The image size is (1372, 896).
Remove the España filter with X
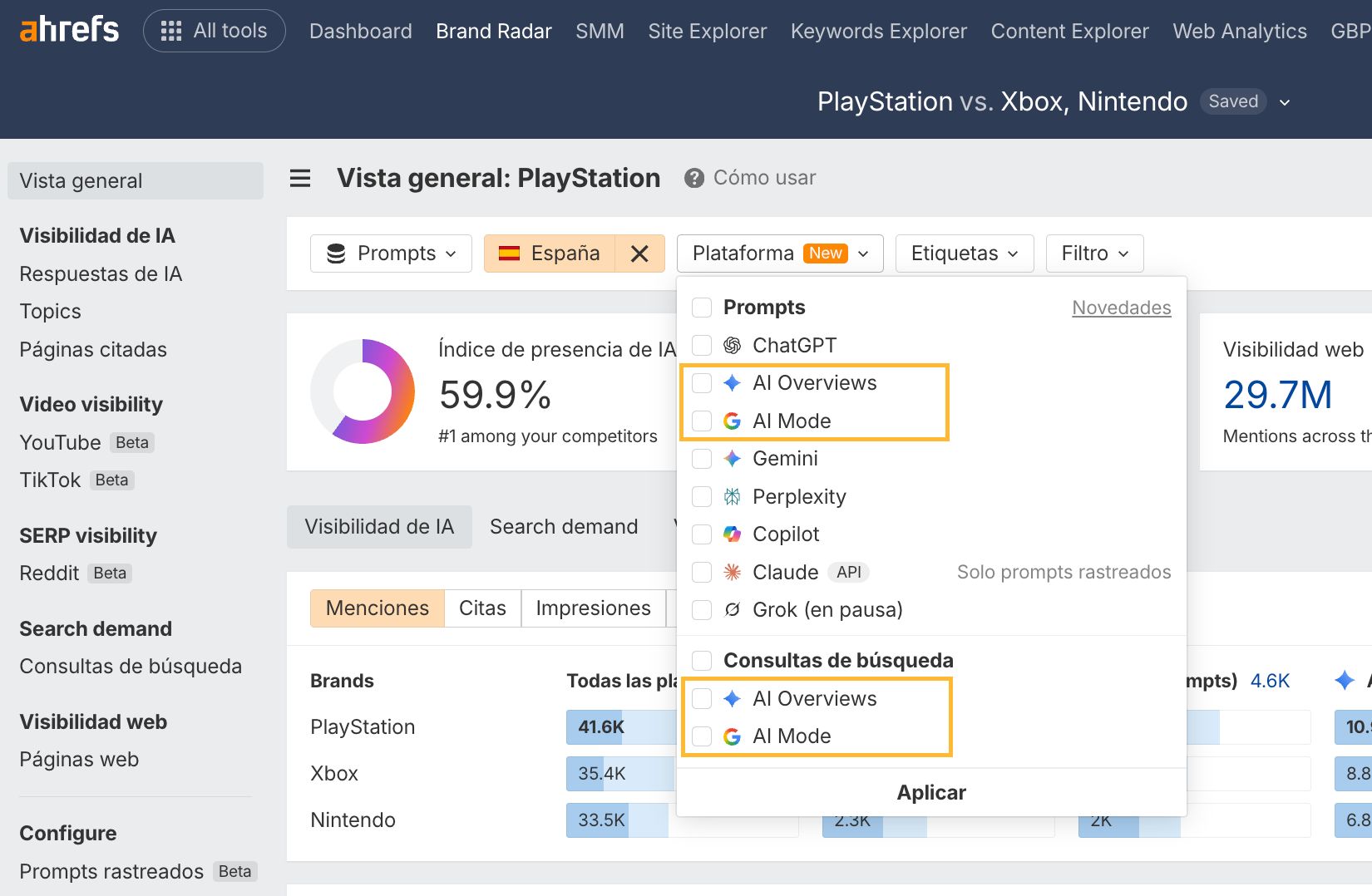(x=639, y=254)
